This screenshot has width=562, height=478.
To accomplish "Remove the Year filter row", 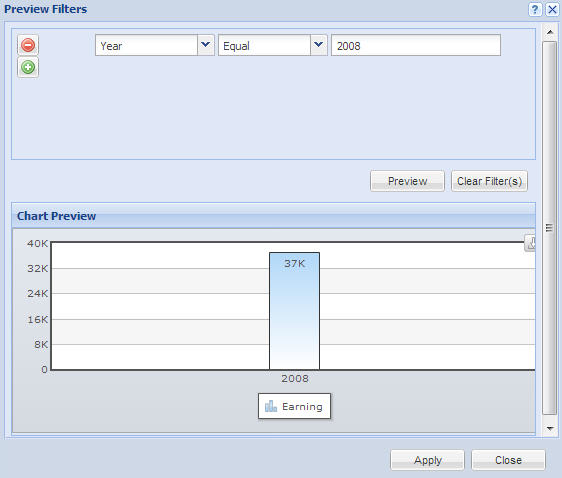I will click(x=28, y=45).
